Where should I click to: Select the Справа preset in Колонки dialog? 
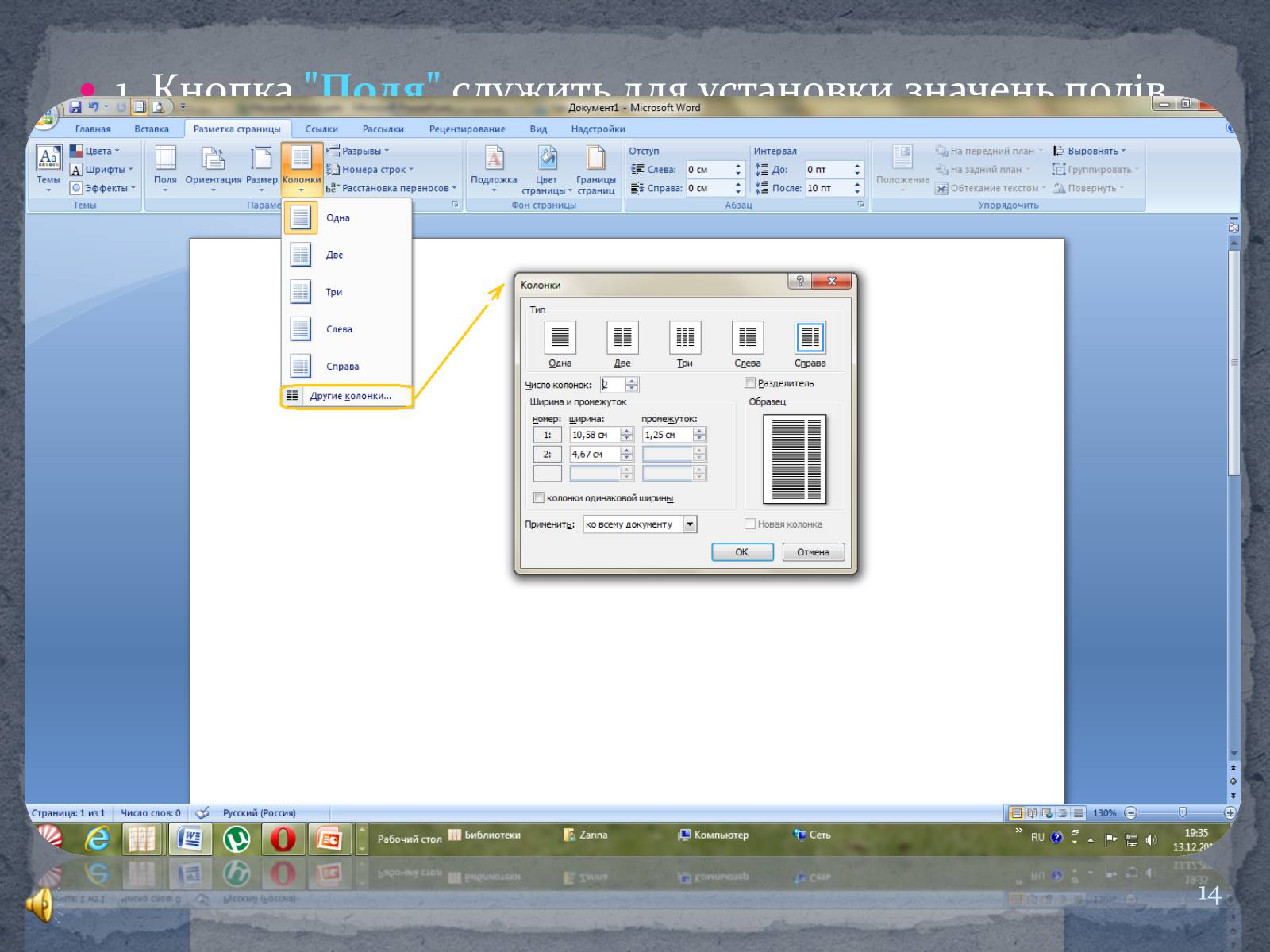click(x=810, y=344)
